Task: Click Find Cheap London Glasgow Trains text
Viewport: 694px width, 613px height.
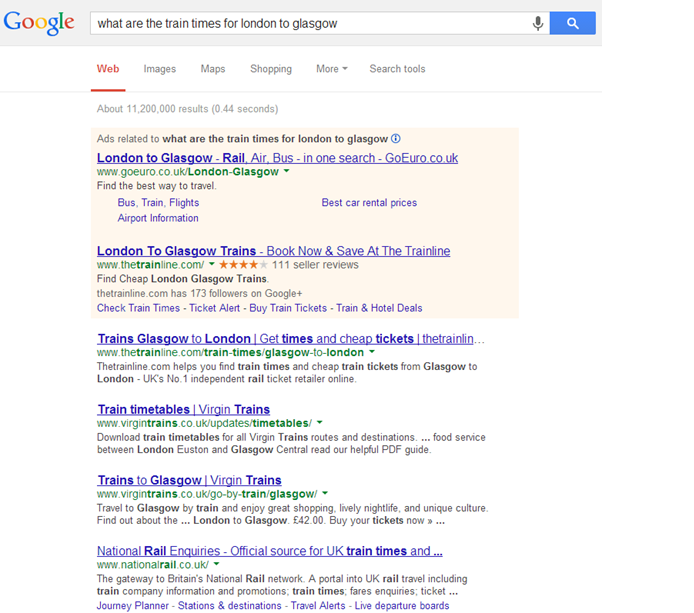Action: (x=183, y=279)
